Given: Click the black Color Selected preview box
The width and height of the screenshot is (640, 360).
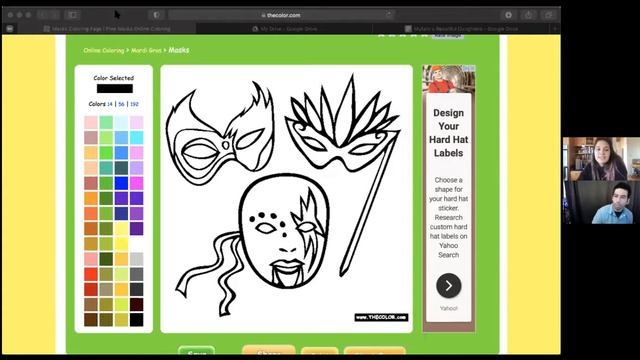Looking at the screenshot, I should [115, 89].
